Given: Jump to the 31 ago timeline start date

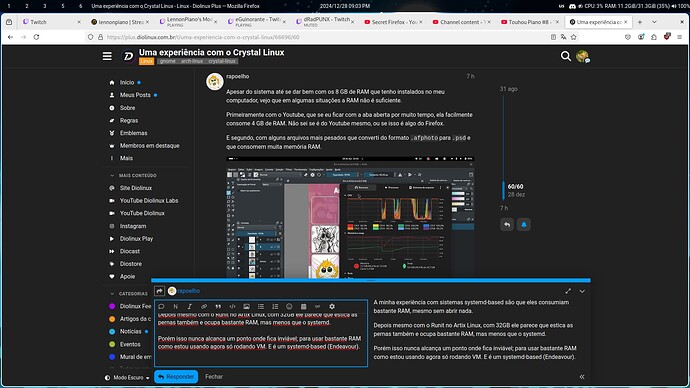Looking at the screenshot, I should tap(508, 89).
